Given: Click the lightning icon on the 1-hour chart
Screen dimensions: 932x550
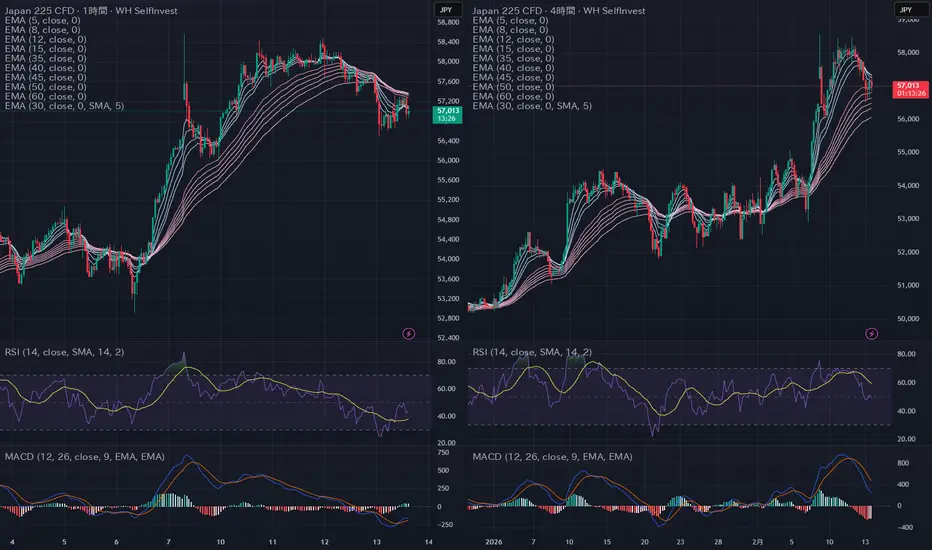Looking at the screenshot, I should pyautogui.click(x=408, y=332).
